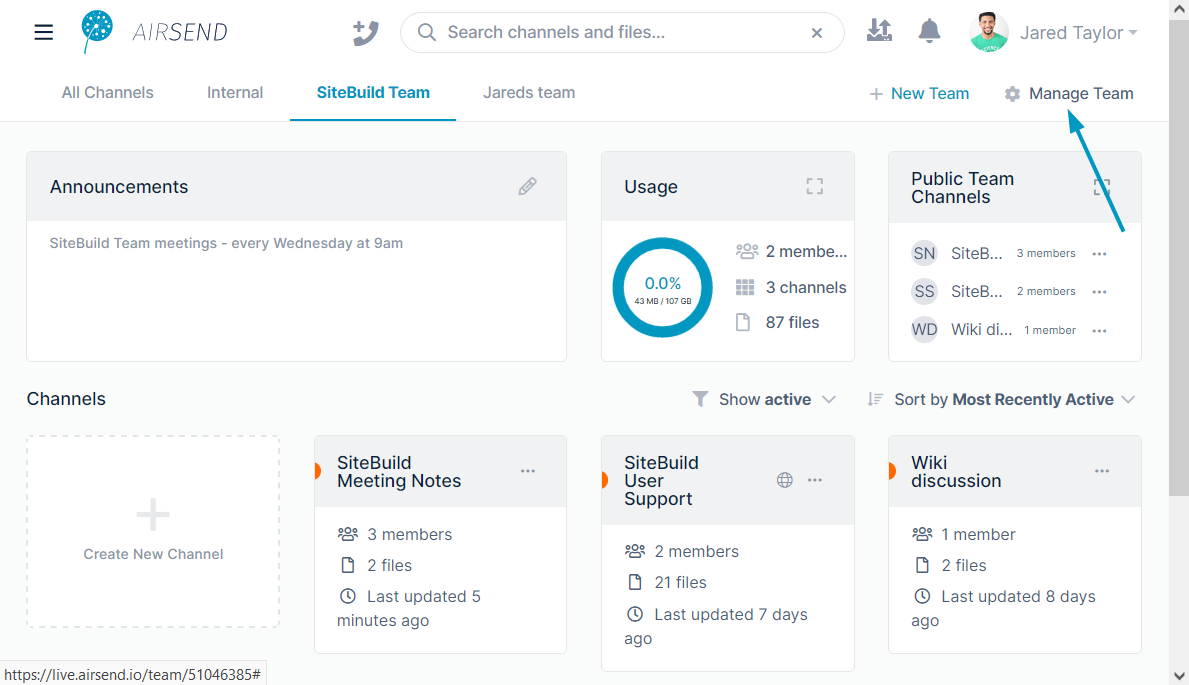Open the Wiki discussion channel card
This screenshot has height=685, width=1189.
pyautogui.click(x=956, y=472)
